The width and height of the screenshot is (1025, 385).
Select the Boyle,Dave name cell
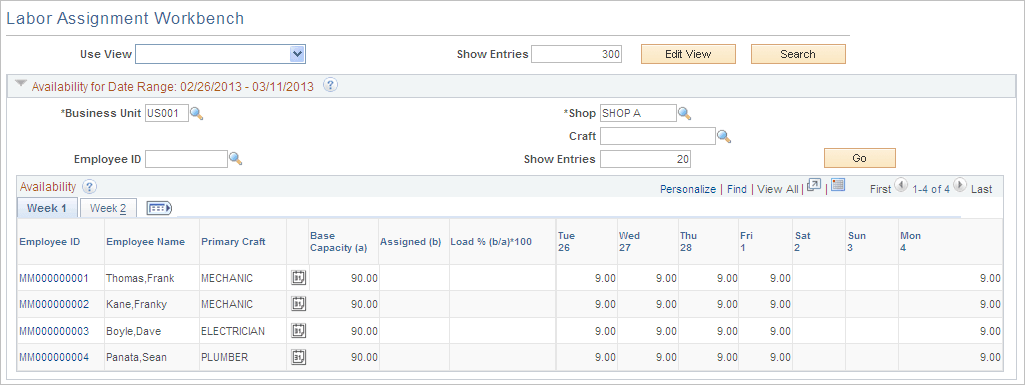click(152, 331)
